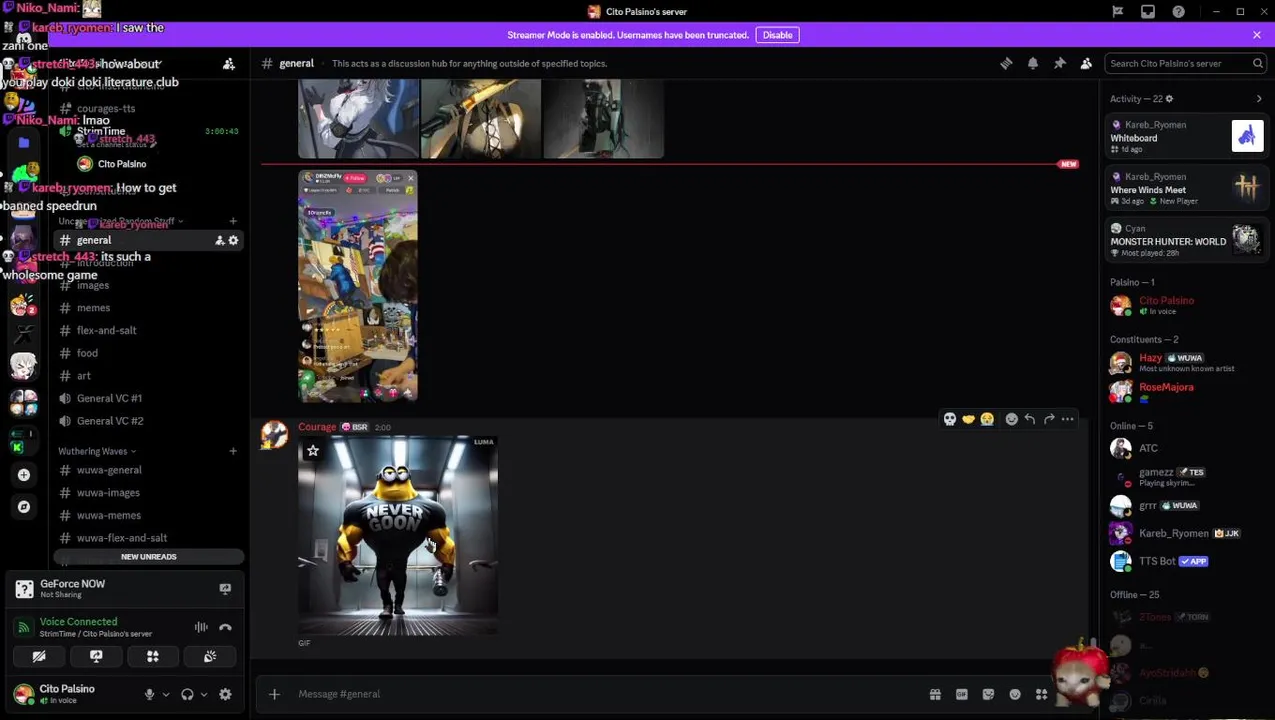Search Cito Palsino's server field
The width and height of the screenshot is (1275, 720).
1186,63
